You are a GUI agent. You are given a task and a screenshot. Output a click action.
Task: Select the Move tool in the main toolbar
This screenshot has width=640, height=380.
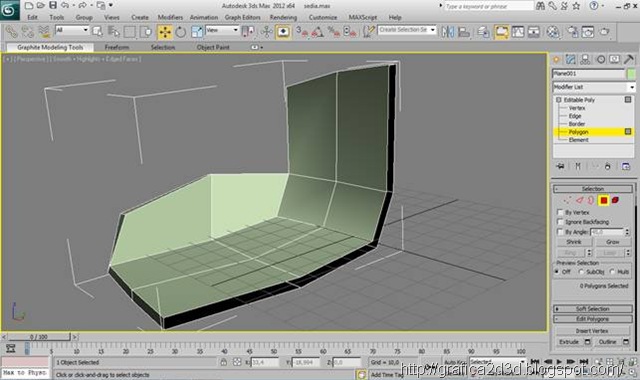point(165,32)
